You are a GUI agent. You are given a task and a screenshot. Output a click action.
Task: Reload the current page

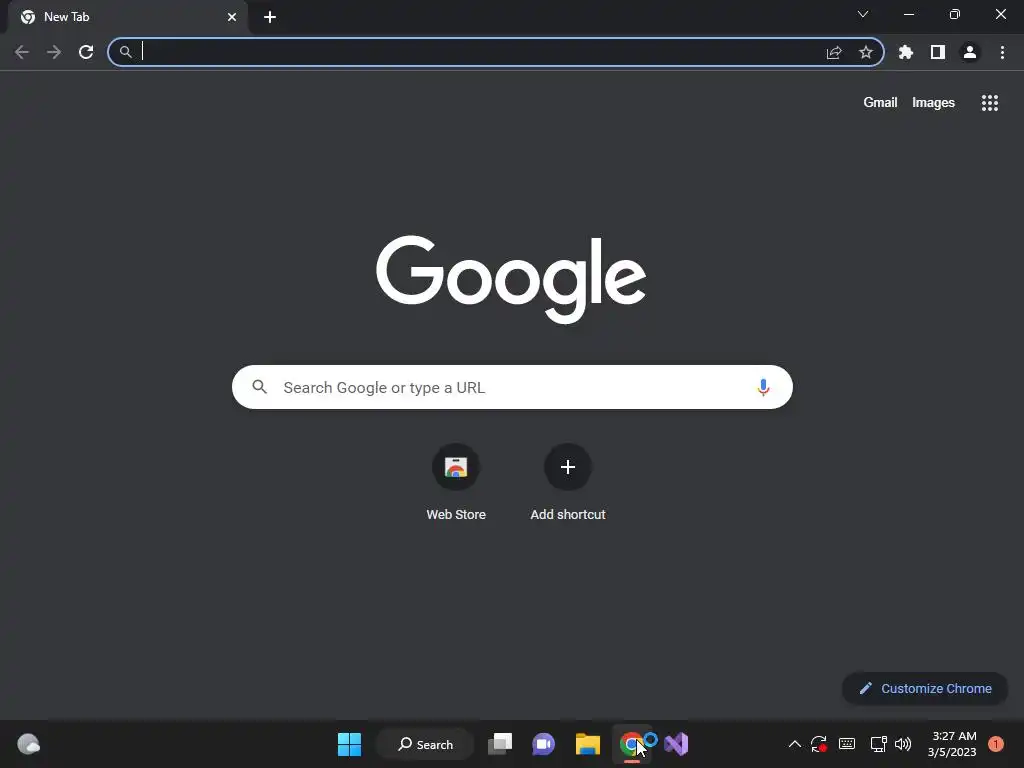(86, 52)
